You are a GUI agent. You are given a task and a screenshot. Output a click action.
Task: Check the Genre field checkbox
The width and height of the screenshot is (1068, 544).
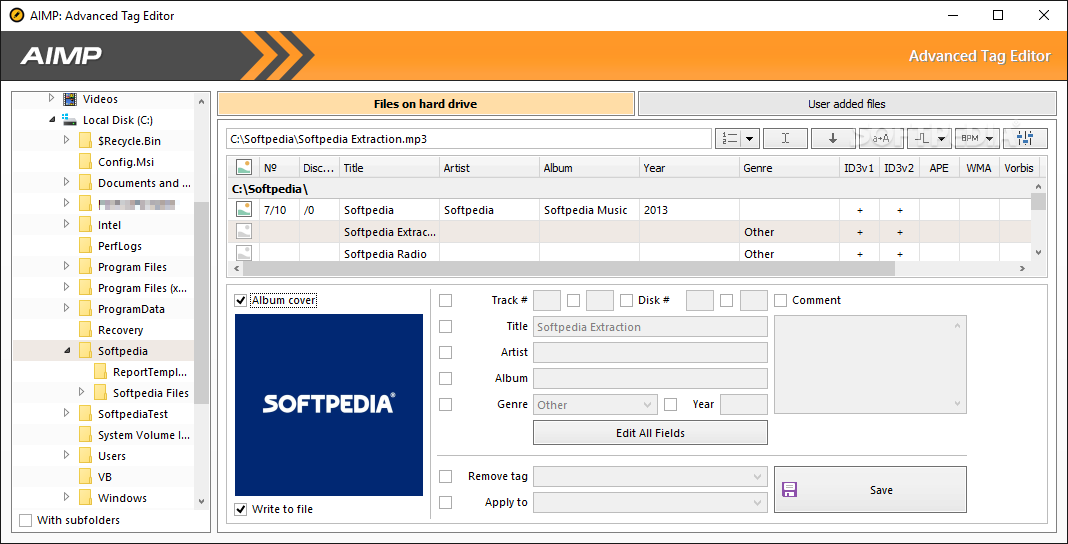pos(445,404)
